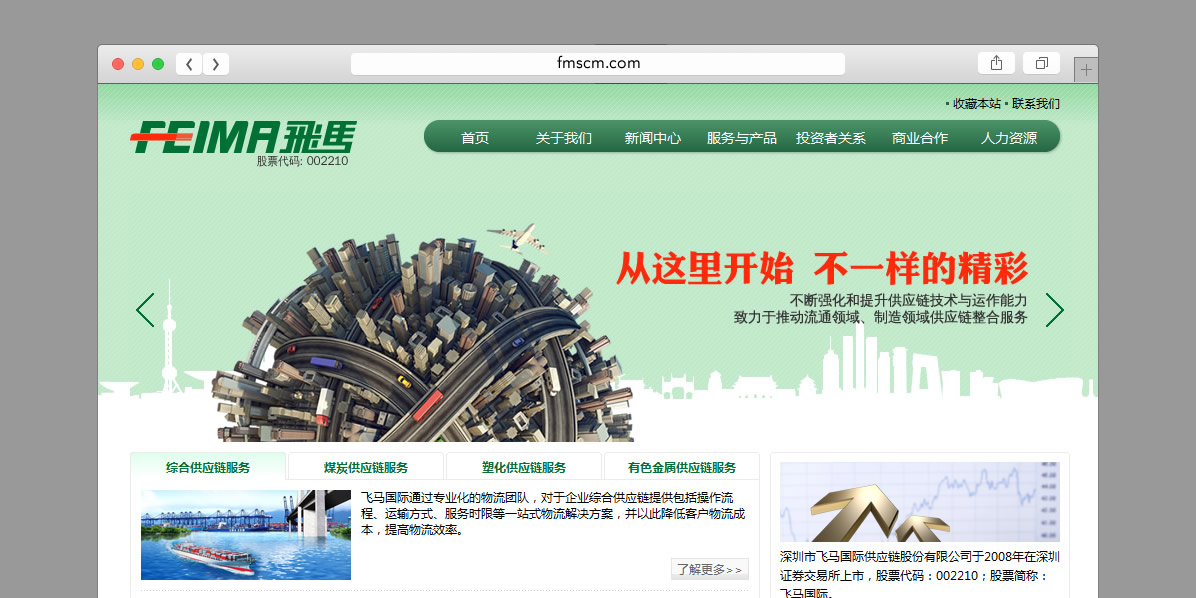This screenshot has height=598, width=1196.
Task: Advance to next banner slide arrow
Action: pyautogui.click(x=1054, y=310)
